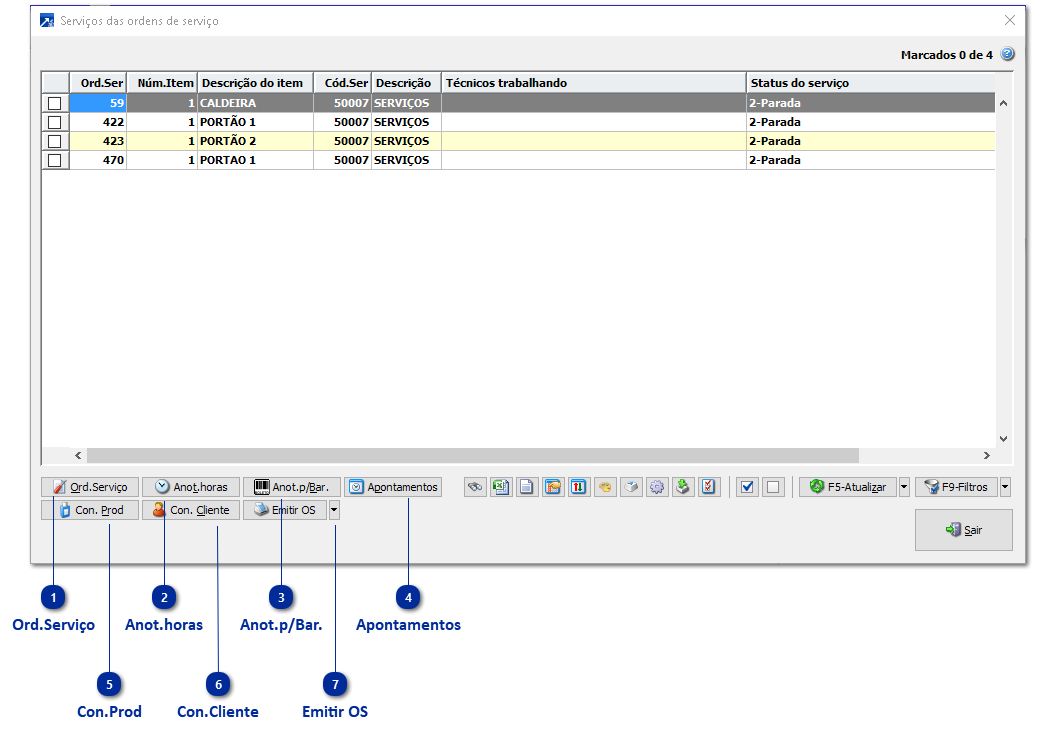
Task: Select the row checkbox for order 470
Action: click(55, 160)
